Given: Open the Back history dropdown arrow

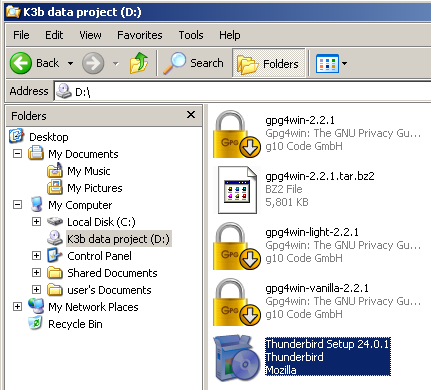Looking at the screenshot, I should [x=70, y=63].
